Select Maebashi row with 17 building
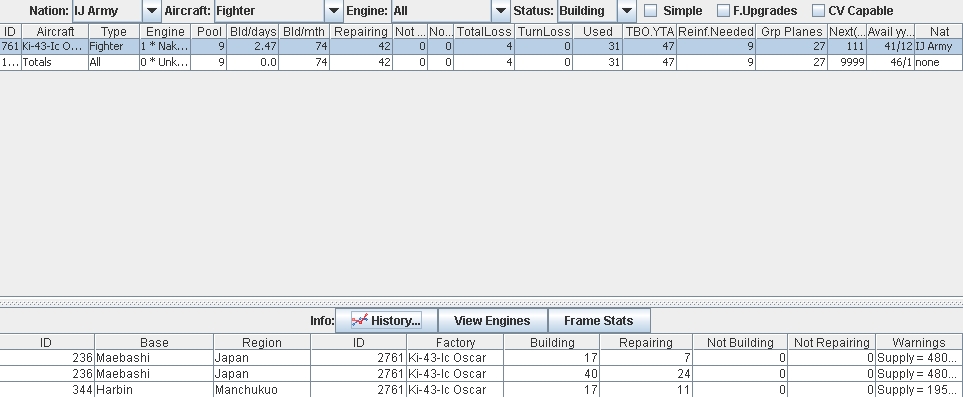Screen dimensions: 963x397 click(482, 358)
